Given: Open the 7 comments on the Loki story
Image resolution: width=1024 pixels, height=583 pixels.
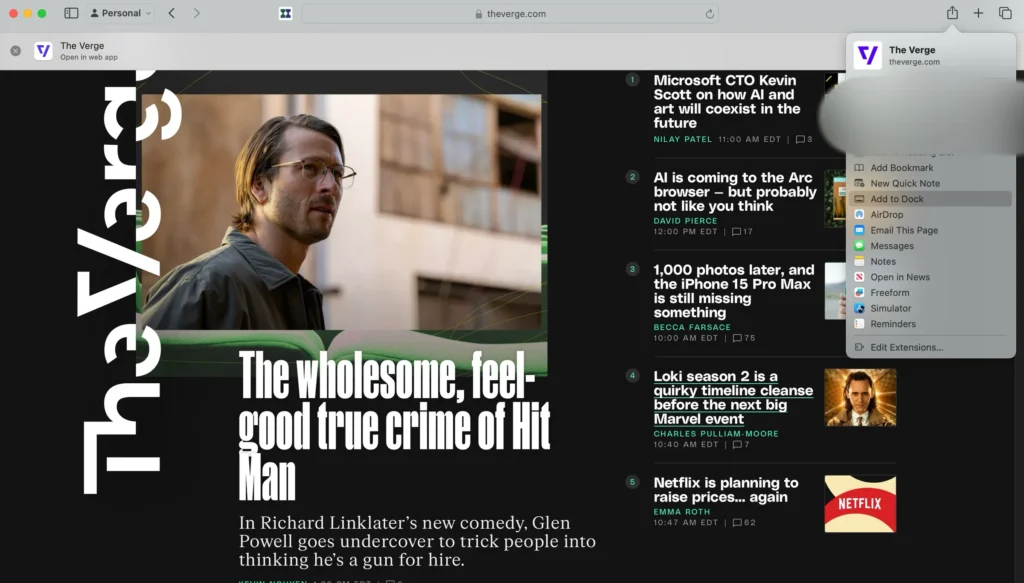Looking at the screenshot, I should click(741, 445).
